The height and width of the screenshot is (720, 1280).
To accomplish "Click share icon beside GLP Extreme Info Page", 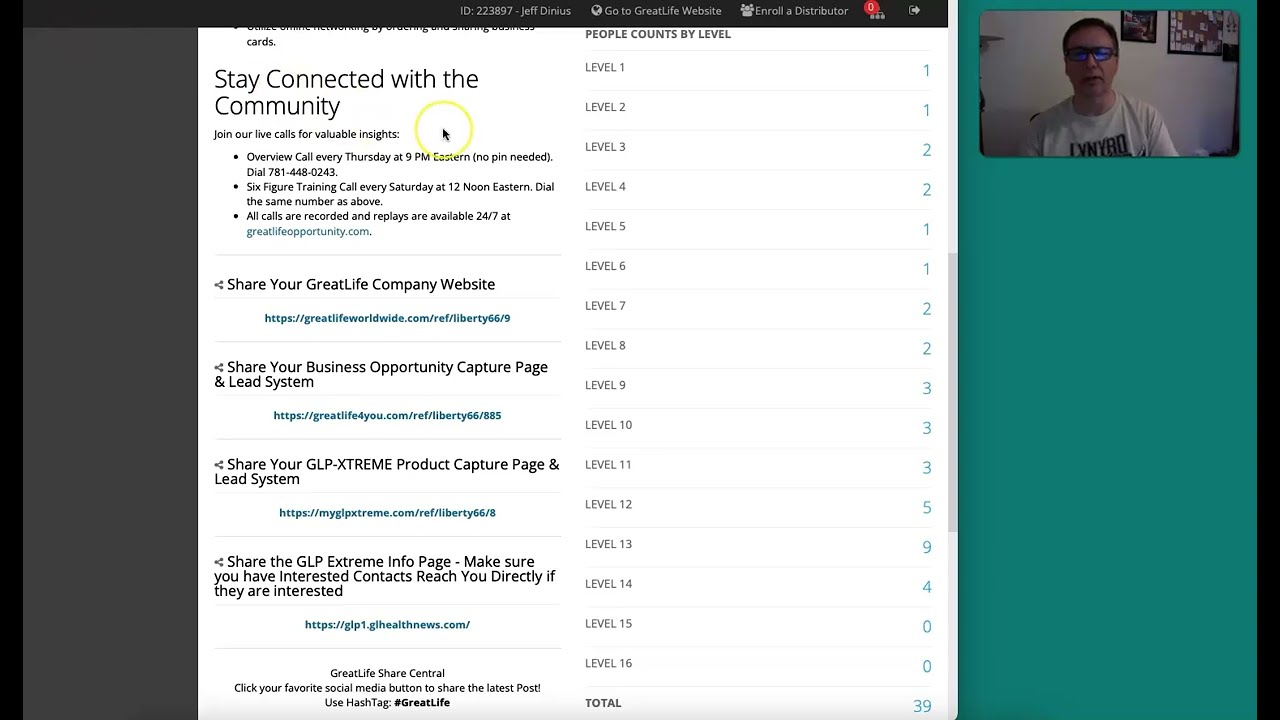I will click(x=219, y=562).
